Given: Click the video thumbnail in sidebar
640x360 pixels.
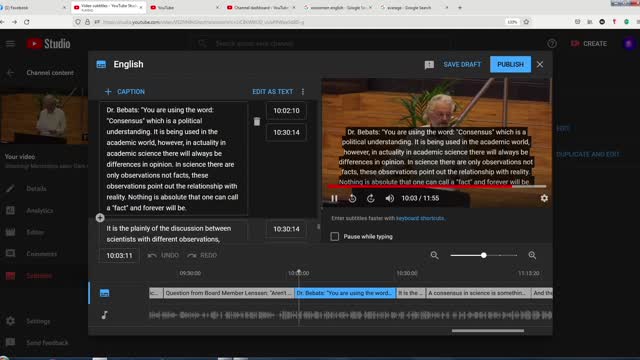Looking at the screenshot, I should (x=44, y=117).
